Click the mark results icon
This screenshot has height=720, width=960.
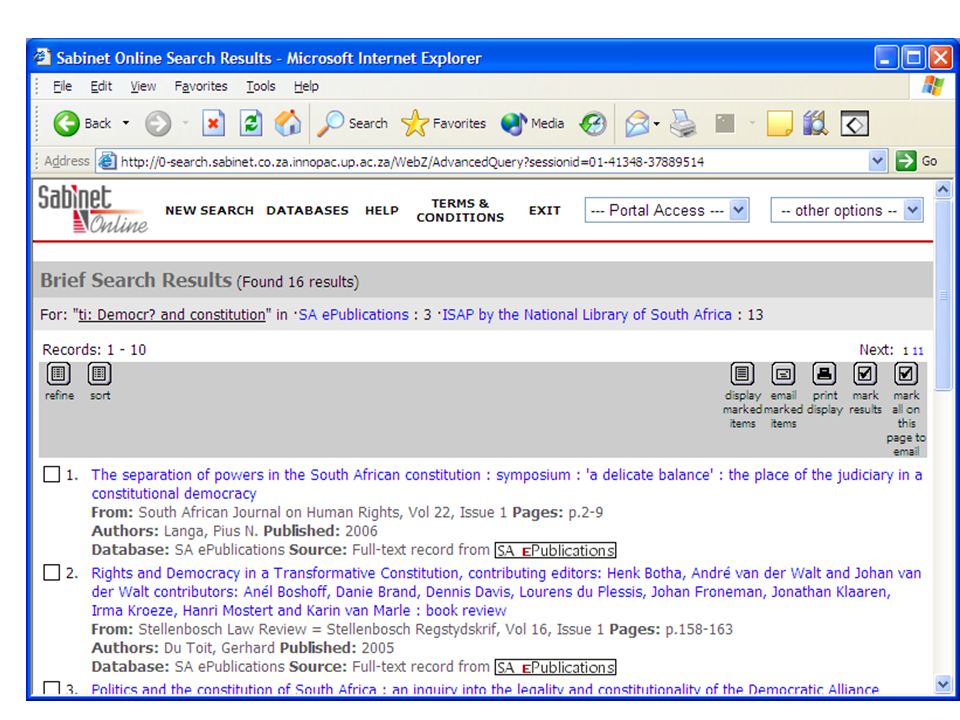pos(865,373)
